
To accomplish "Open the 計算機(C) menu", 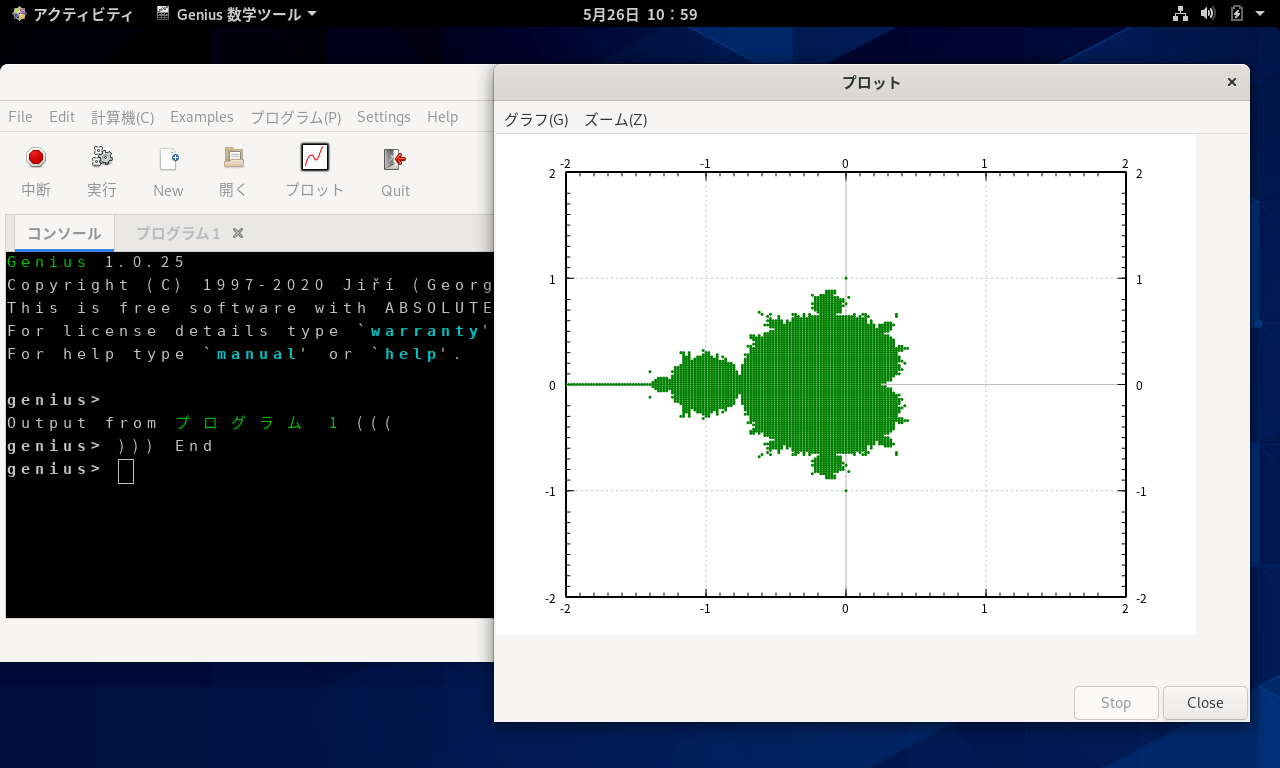I will point(123,117).
